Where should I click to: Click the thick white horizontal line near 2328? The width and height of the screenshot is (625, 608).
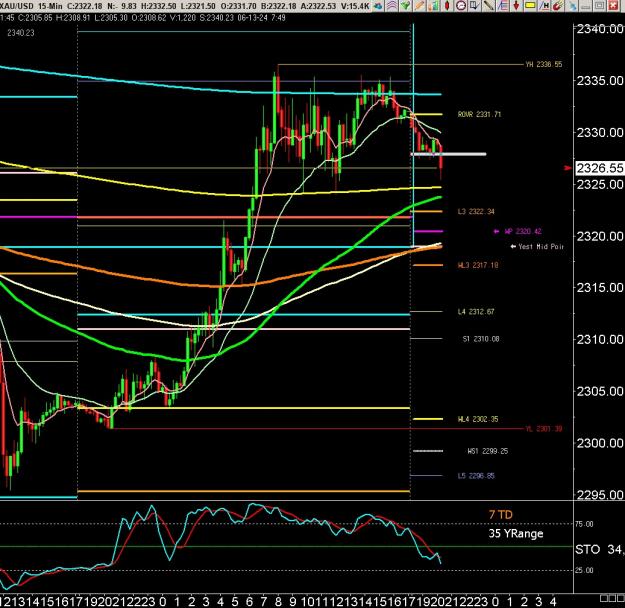click(448, 154)
